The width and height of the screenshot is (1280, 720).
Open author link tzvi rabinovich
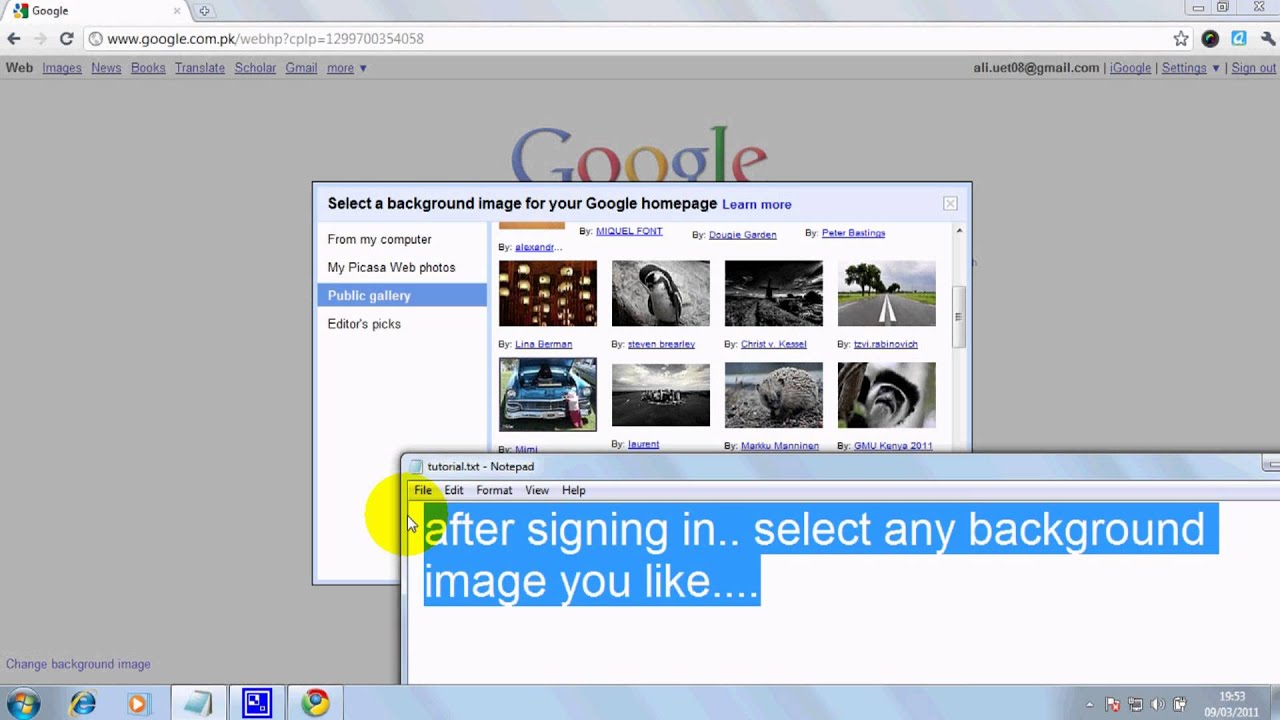click(886, 344)
